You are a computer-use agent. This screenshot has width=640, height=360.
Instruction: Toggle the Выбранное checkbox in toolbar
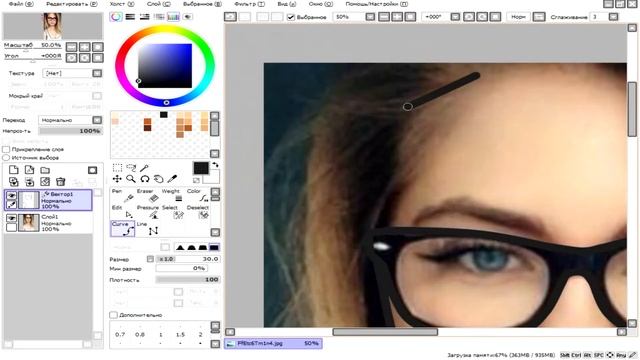coord(291,17)
